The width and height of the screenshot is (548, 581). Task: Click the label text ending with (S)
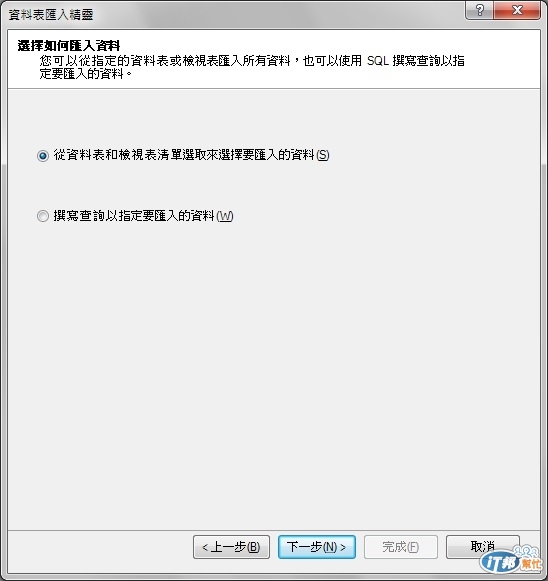click(191, 155)
